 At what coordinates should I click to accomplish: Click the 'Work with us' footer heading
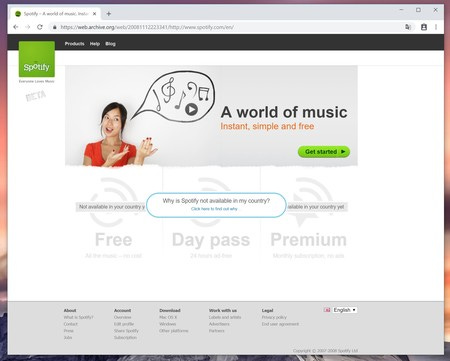click(x=223, y=310)
